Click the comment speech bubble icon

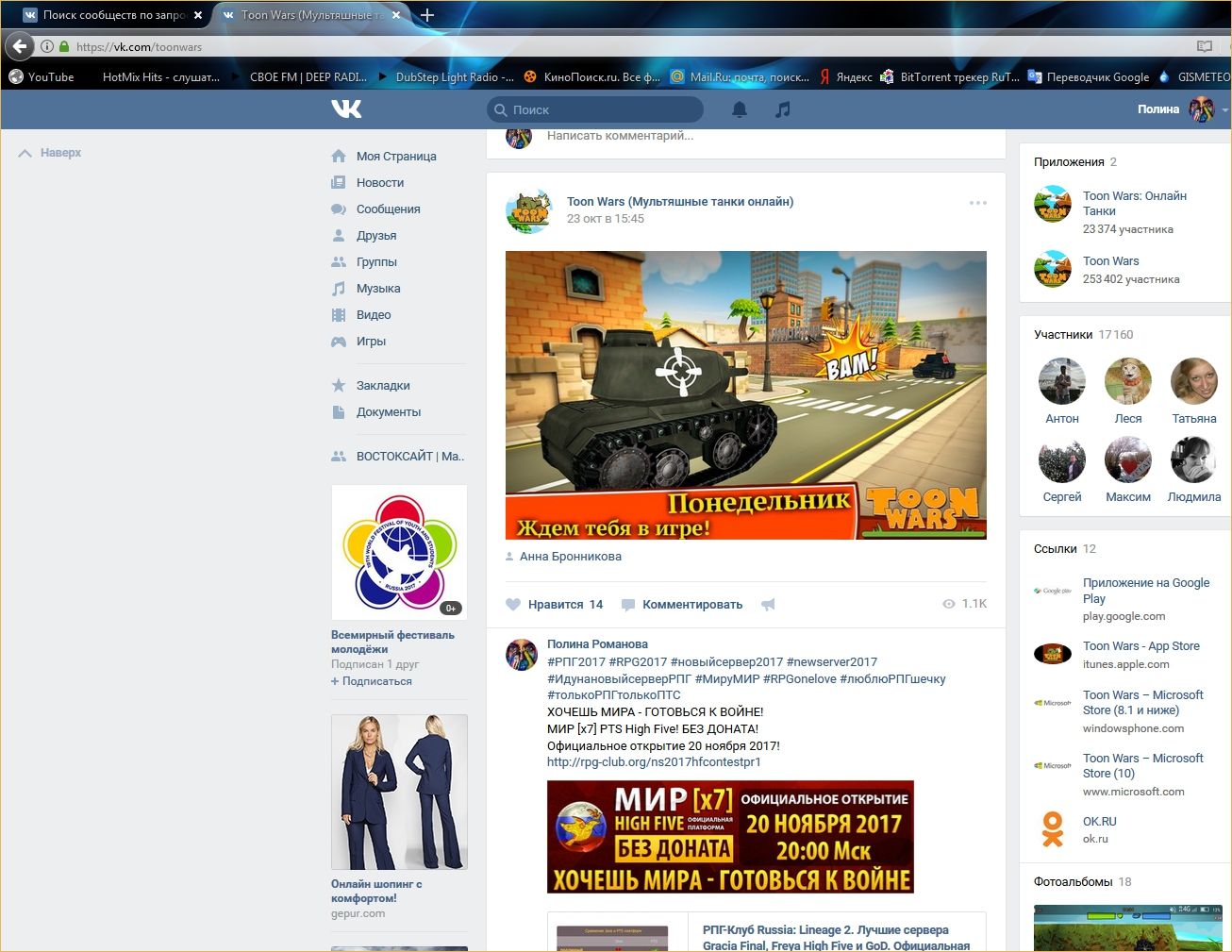(x=628, y=605)
